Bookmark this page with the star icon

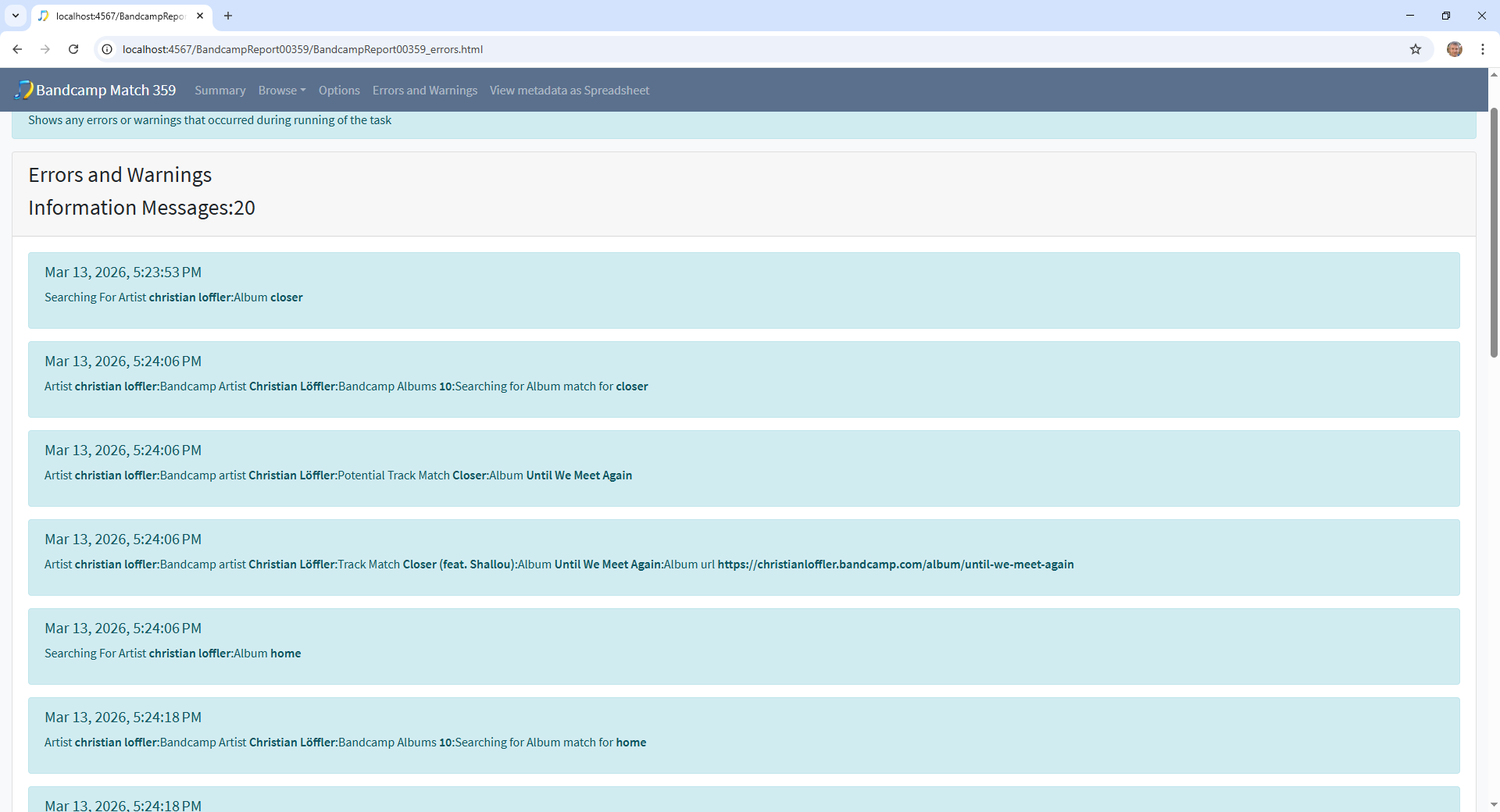pyautogui.click(x=1415, y=49)
